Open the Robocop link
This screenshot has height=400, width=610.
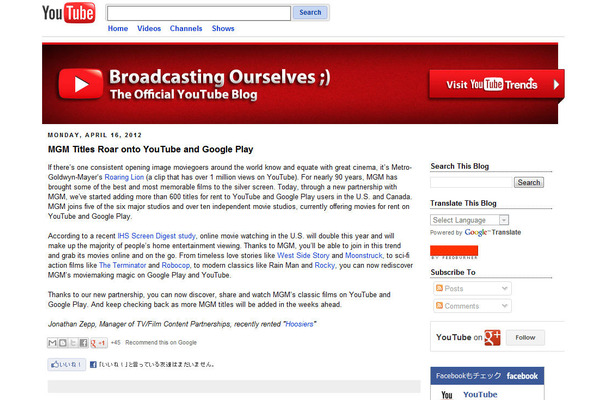[x=175, y=265]
